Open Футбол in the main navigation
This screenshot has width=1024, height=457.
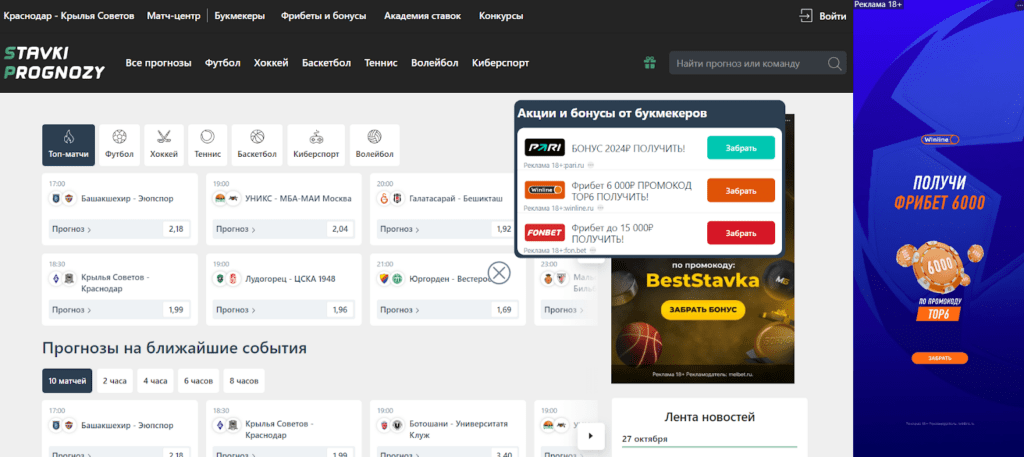[x=223, y=63]
